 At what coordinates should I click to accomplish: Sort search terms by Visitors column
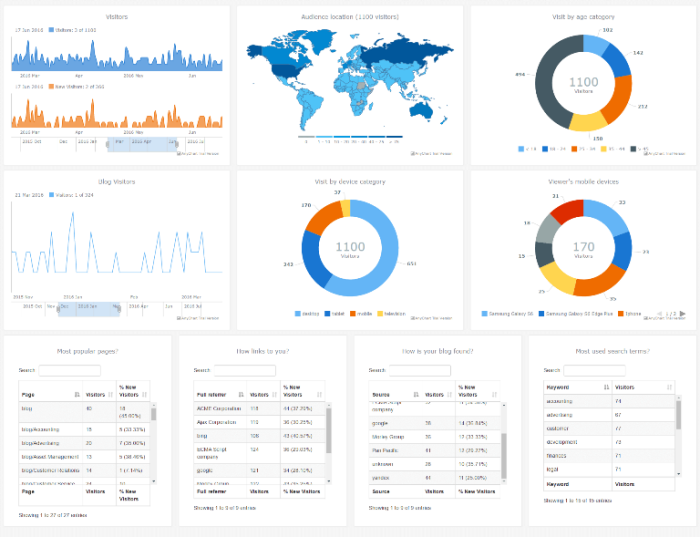pyautogui.click(x=643, y=387)
